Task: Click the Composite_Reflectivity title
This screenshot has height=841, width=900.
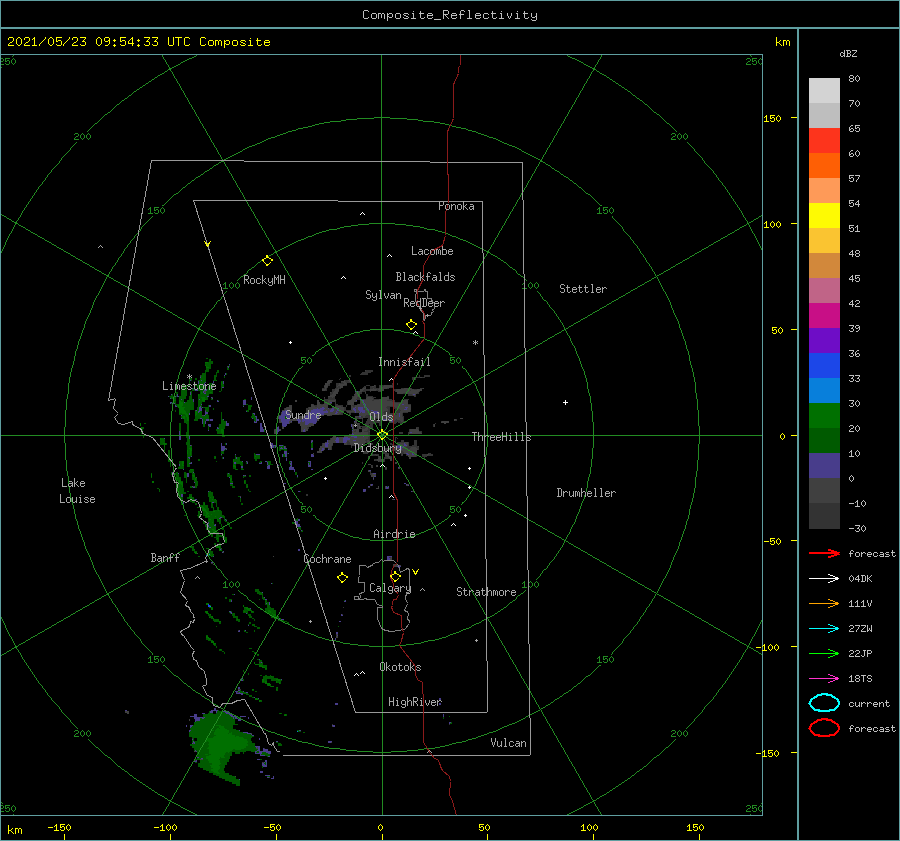Action: (450, 15)
